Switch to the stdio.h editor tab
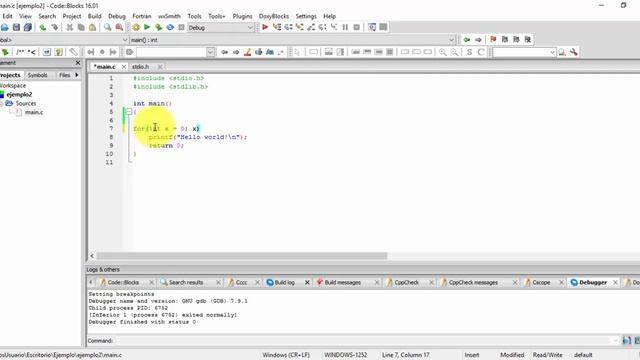Image resolution: width=640 pixels, height=360 pixels. click(x=140, y=67)
